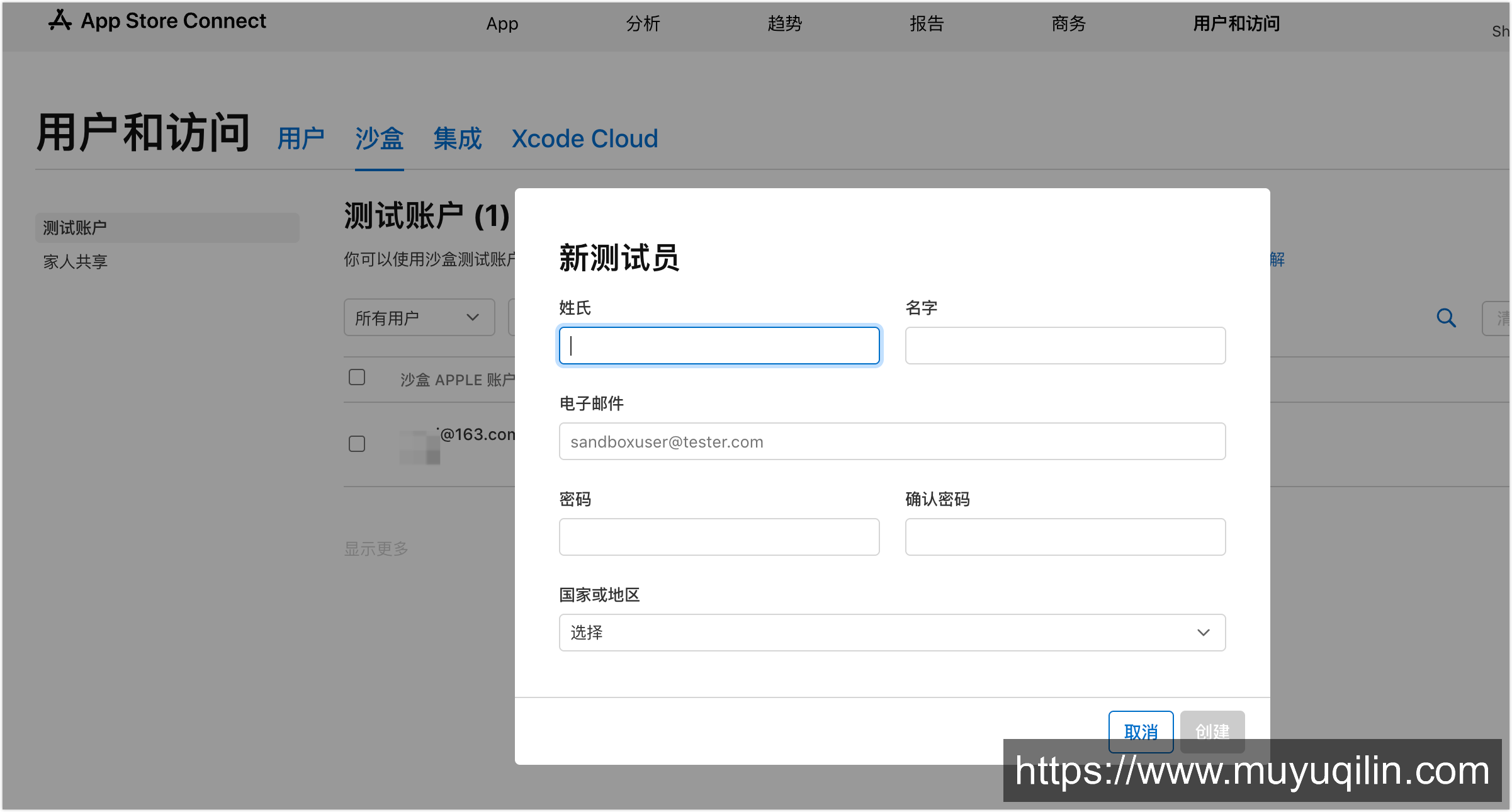Switch to the 沙盒 tab

click(379, 138)
